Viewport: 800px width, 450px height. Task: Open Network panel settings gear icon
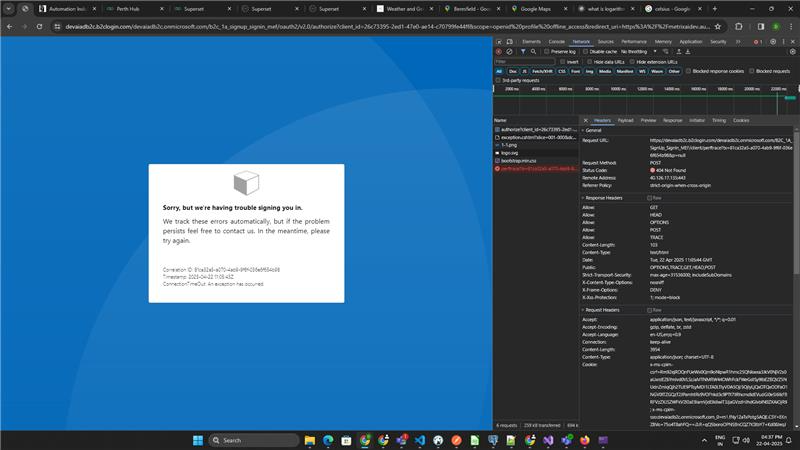coord(792,52)
